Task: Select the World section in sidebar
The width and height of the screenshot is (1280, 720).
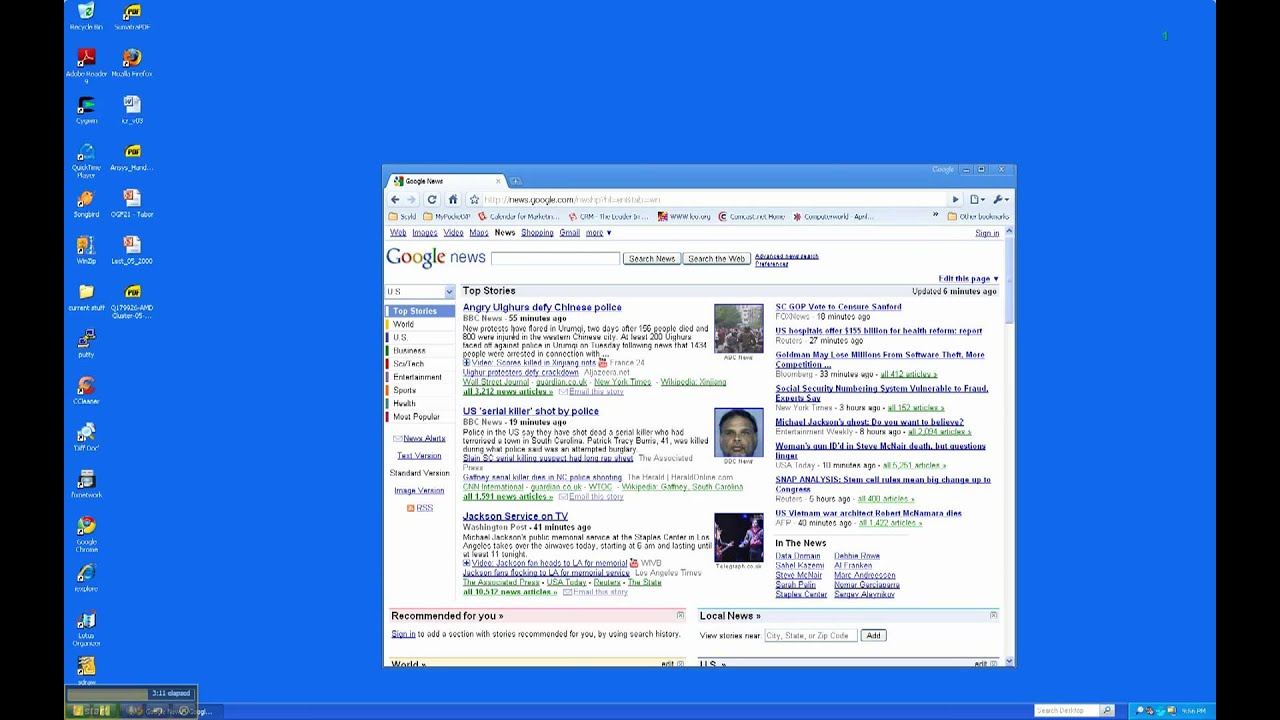Action: click(403, 324)
